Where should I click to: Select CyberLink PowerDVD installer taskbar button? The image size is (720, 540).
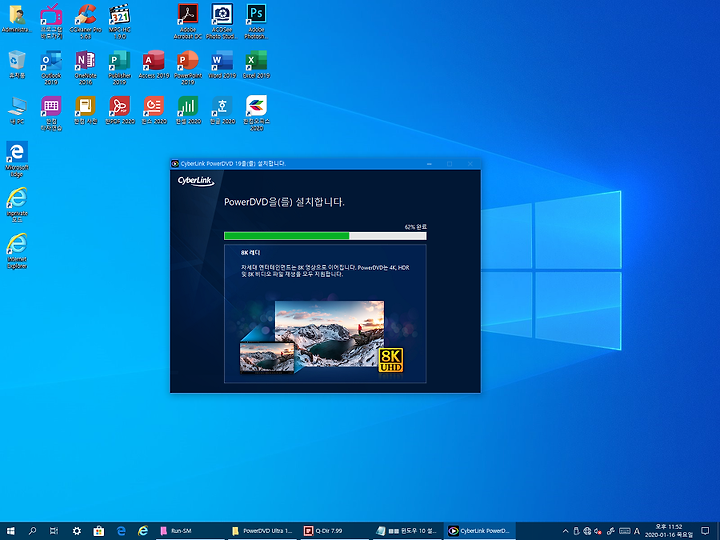(479, 531)
